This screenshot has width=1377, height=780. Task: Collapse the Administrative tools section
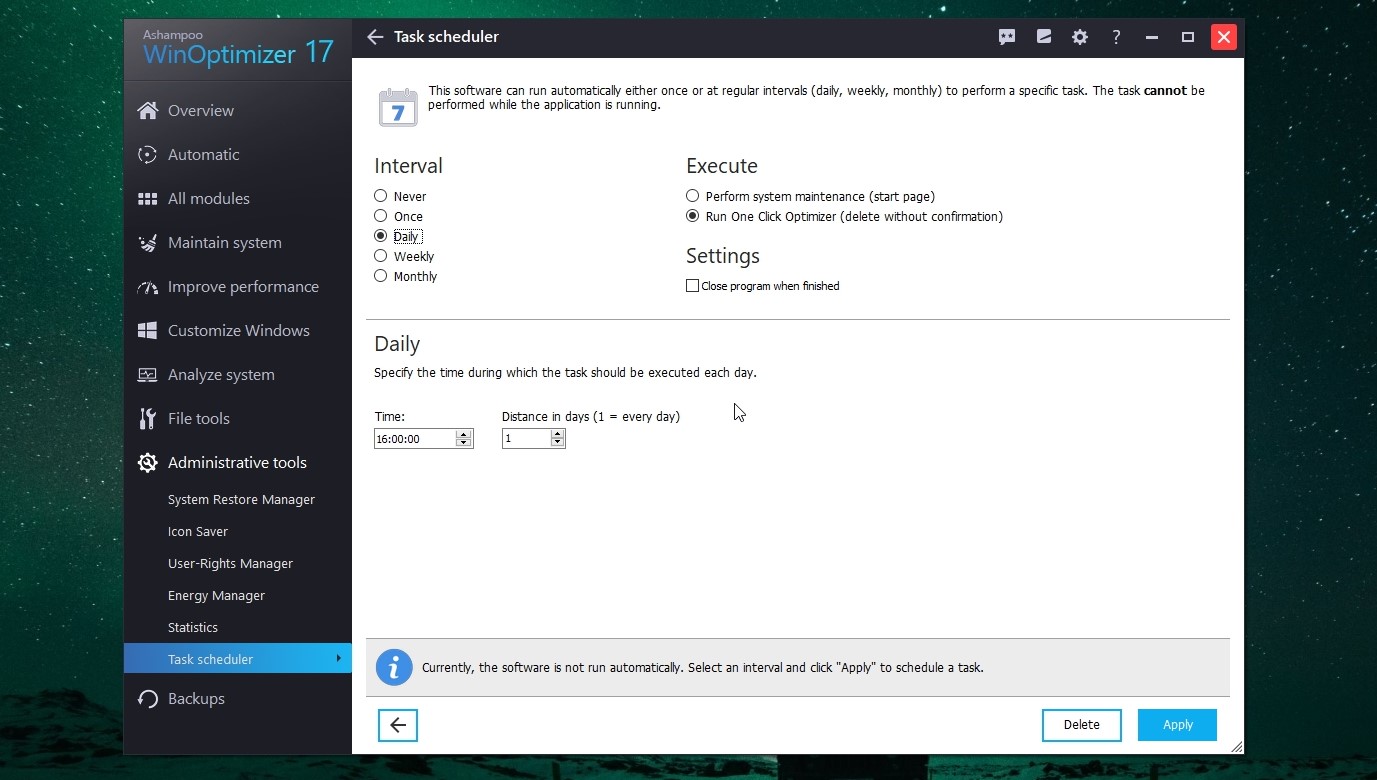click(238, 463)
